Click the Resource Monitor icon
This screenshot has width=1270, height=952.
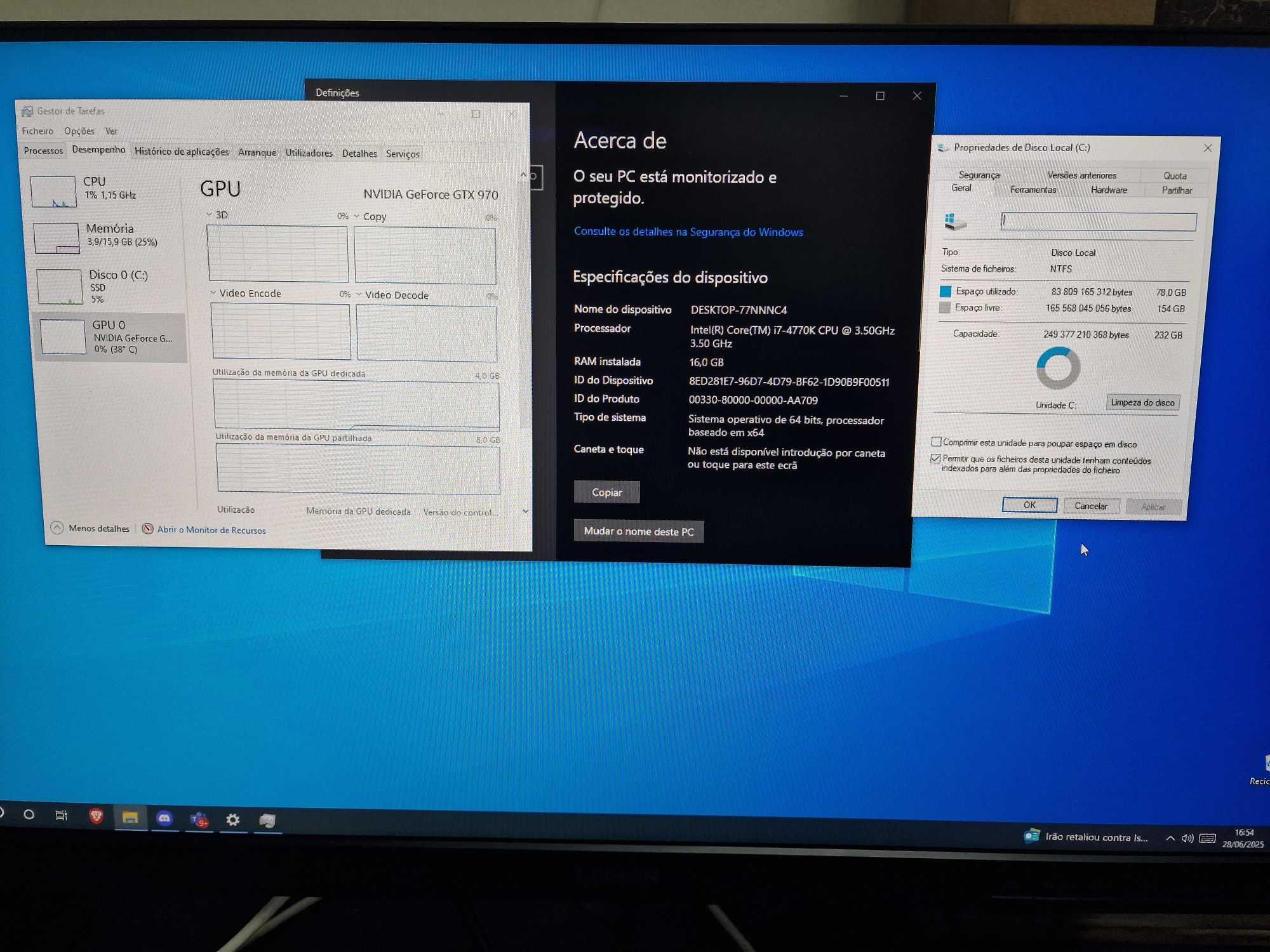[147, 529]
